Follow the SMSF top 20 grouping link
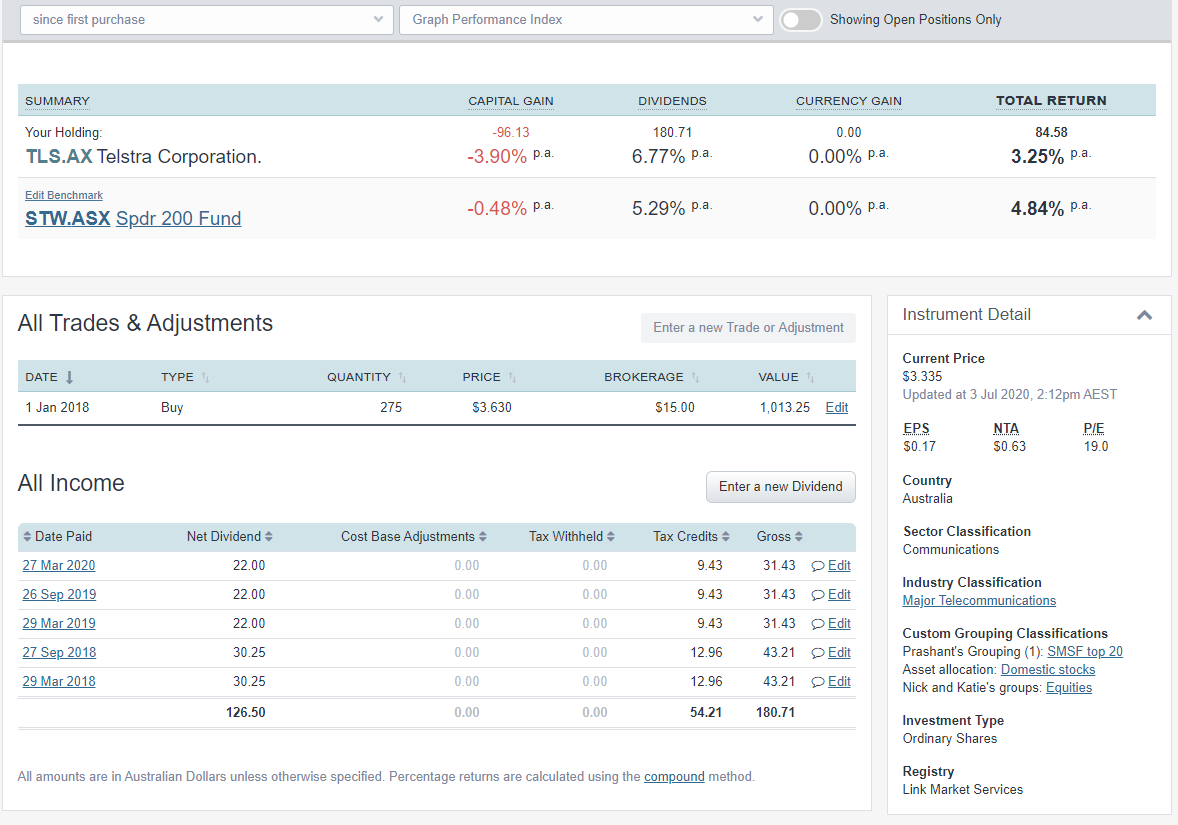 point(1084,651)
